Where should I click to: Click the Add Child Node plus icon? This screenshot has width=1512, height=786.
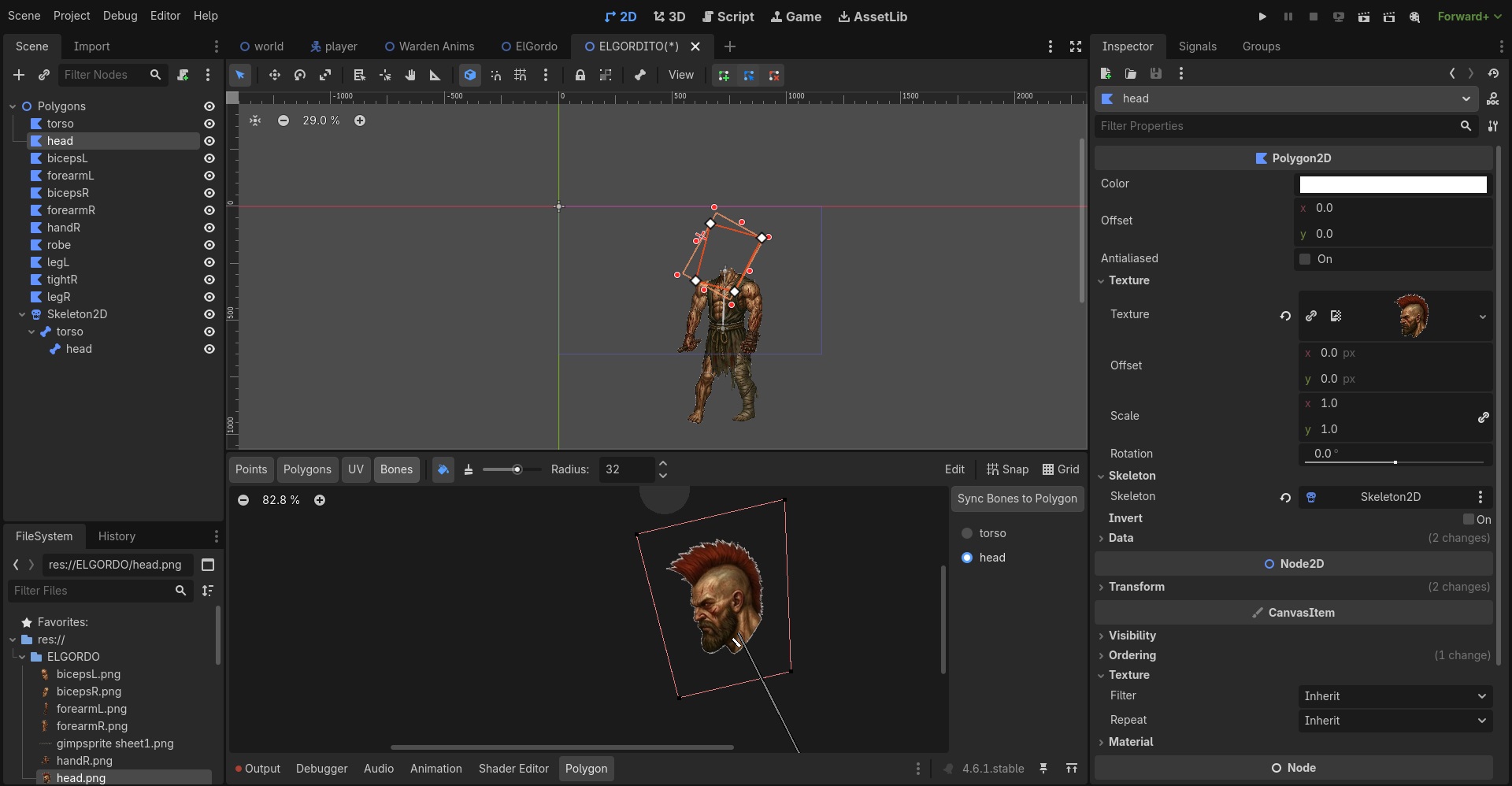click(19, 75)
